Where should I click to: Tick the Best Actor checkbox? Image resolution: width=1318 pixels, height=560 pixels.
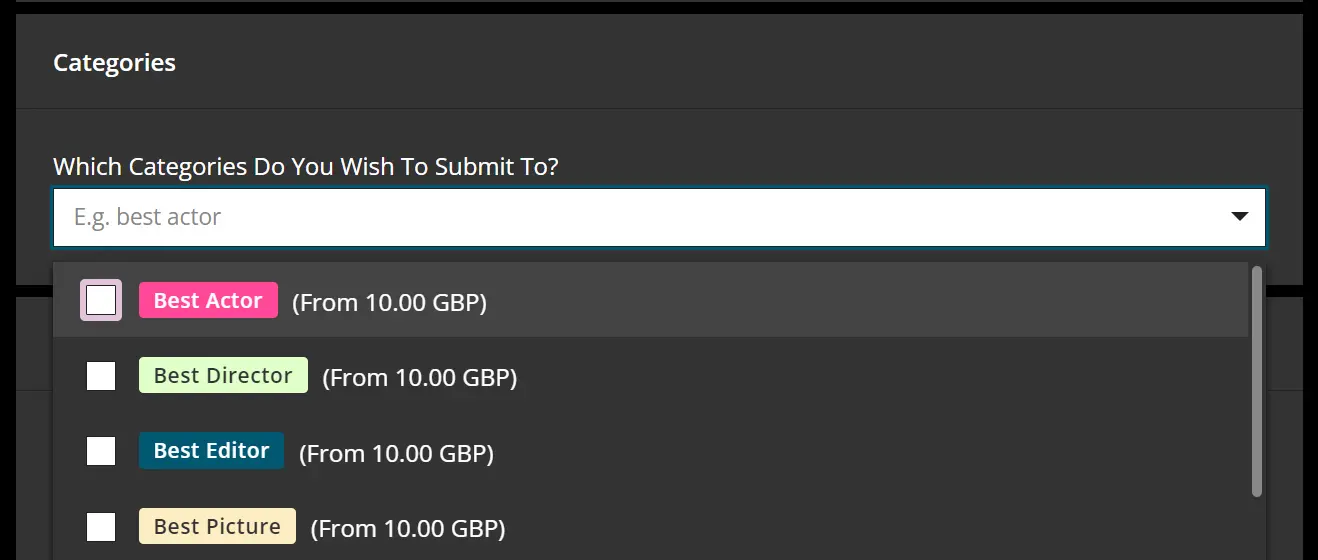[101, 300]
